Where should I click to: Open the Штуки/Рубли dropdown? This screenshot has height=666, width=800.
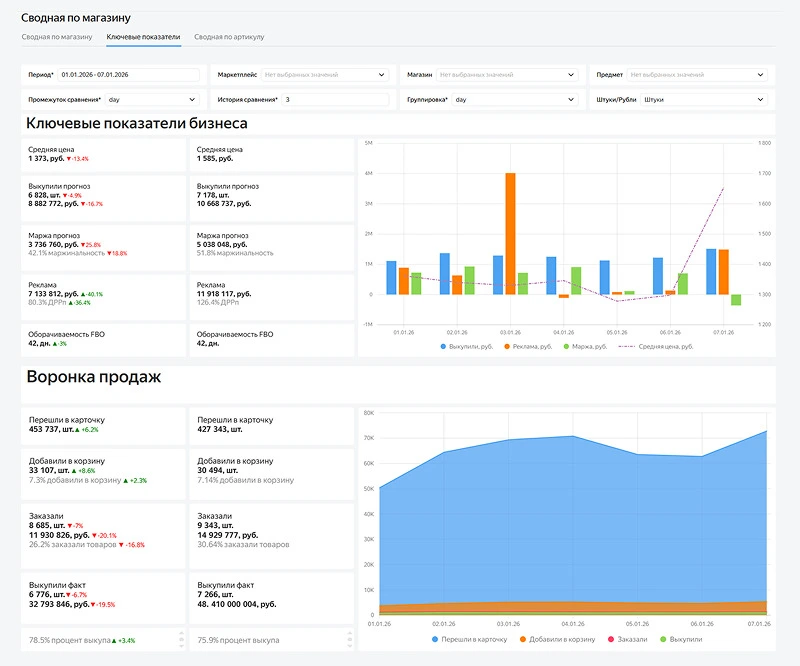click(x=704, y=100)
